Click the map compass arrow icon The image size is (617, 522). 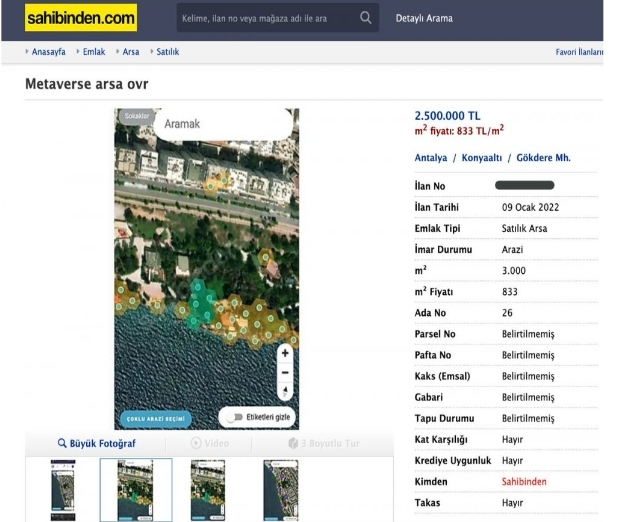pos(285,390)
